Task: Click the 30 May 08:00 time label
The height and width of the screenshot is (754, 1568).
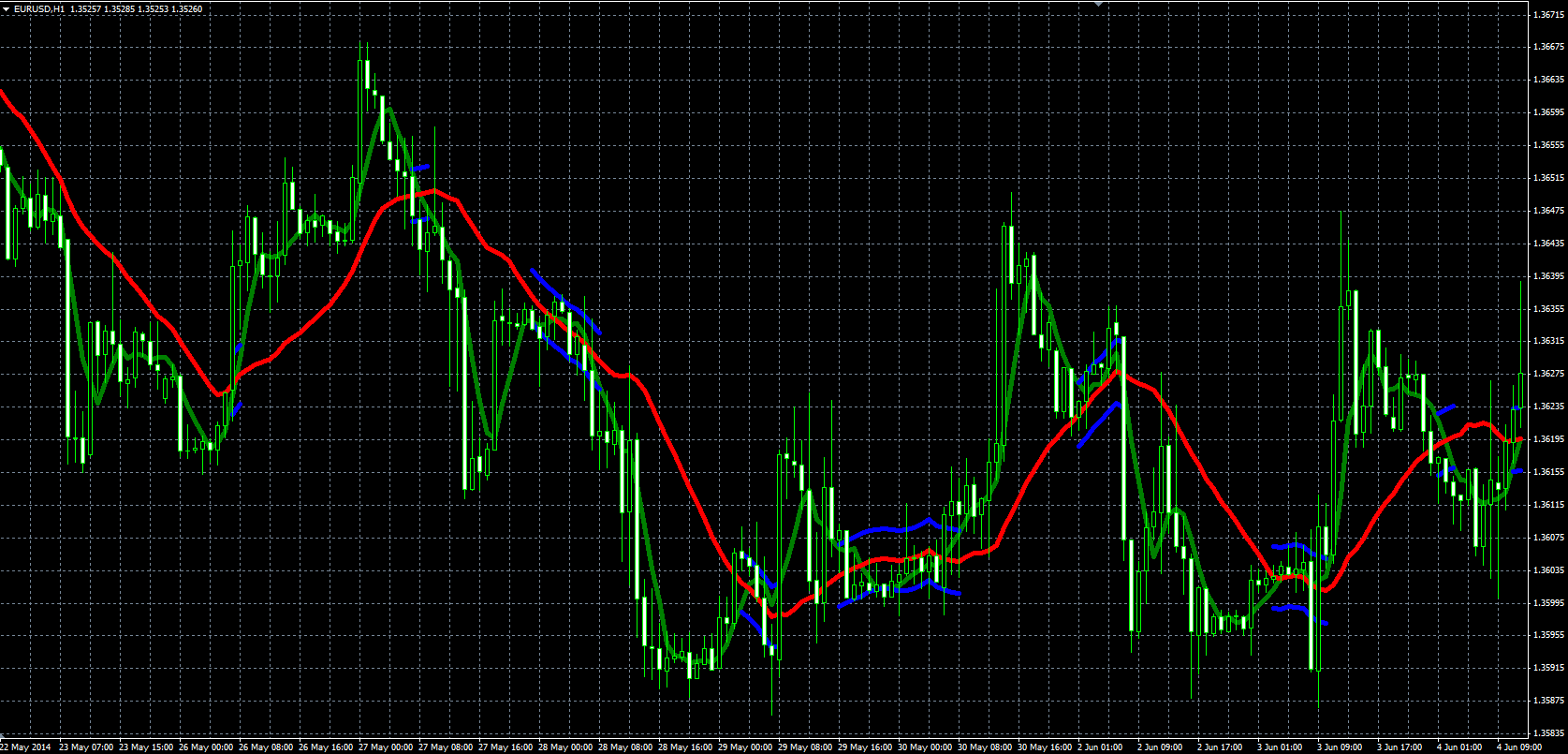Action: 985,747
